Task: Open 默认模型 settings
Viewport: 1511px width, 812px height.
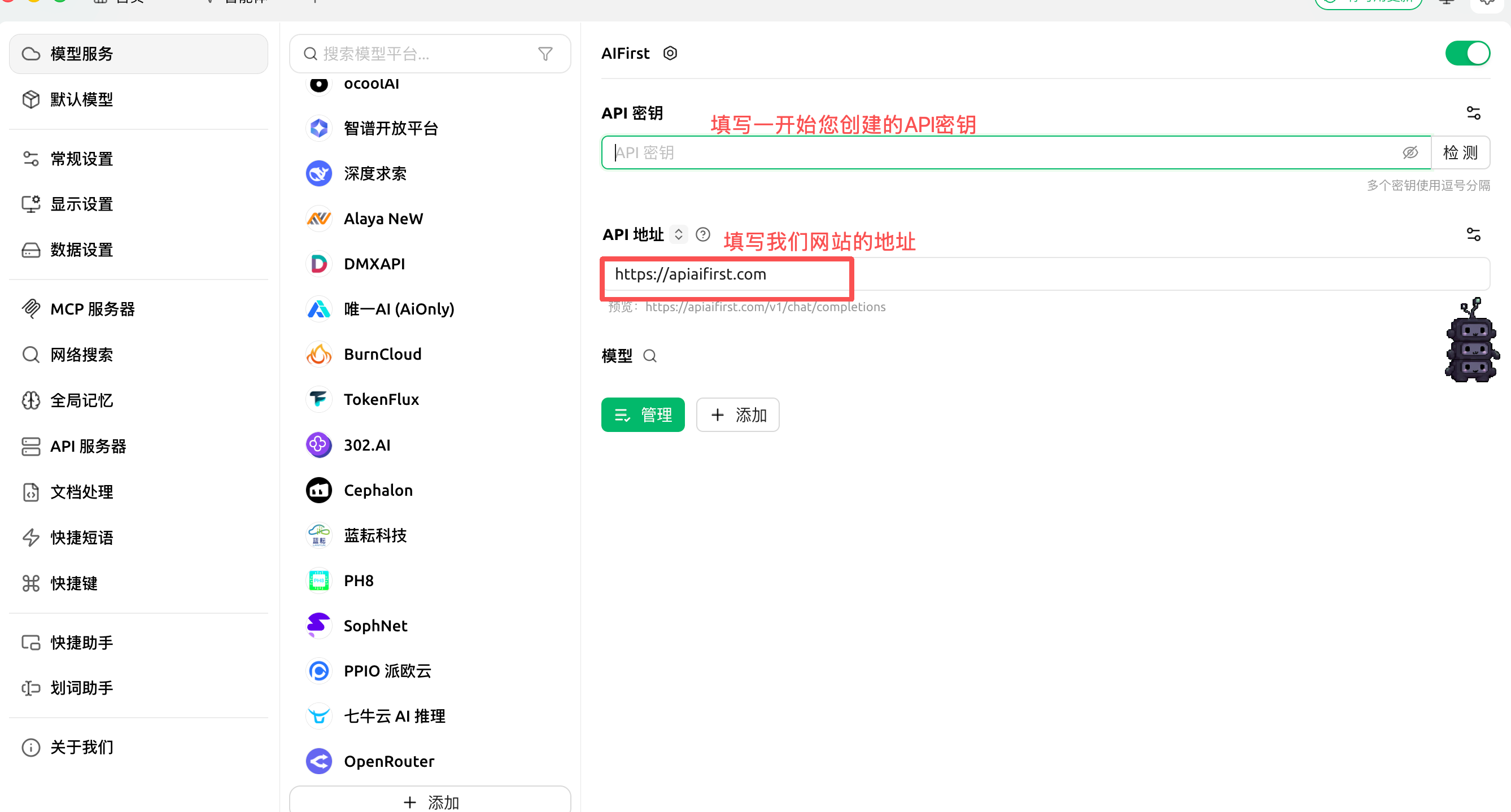Action: [x=138, y=99]
